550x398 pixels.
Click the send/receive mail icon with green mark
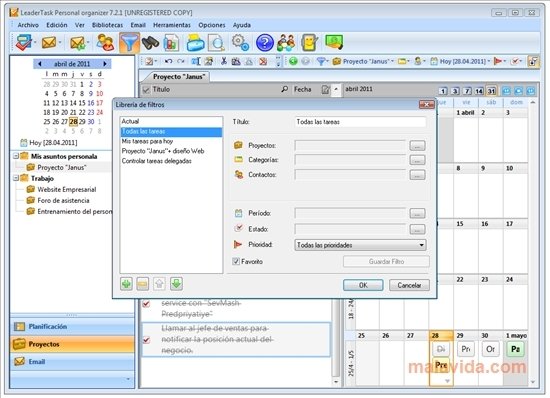[77, 43]
